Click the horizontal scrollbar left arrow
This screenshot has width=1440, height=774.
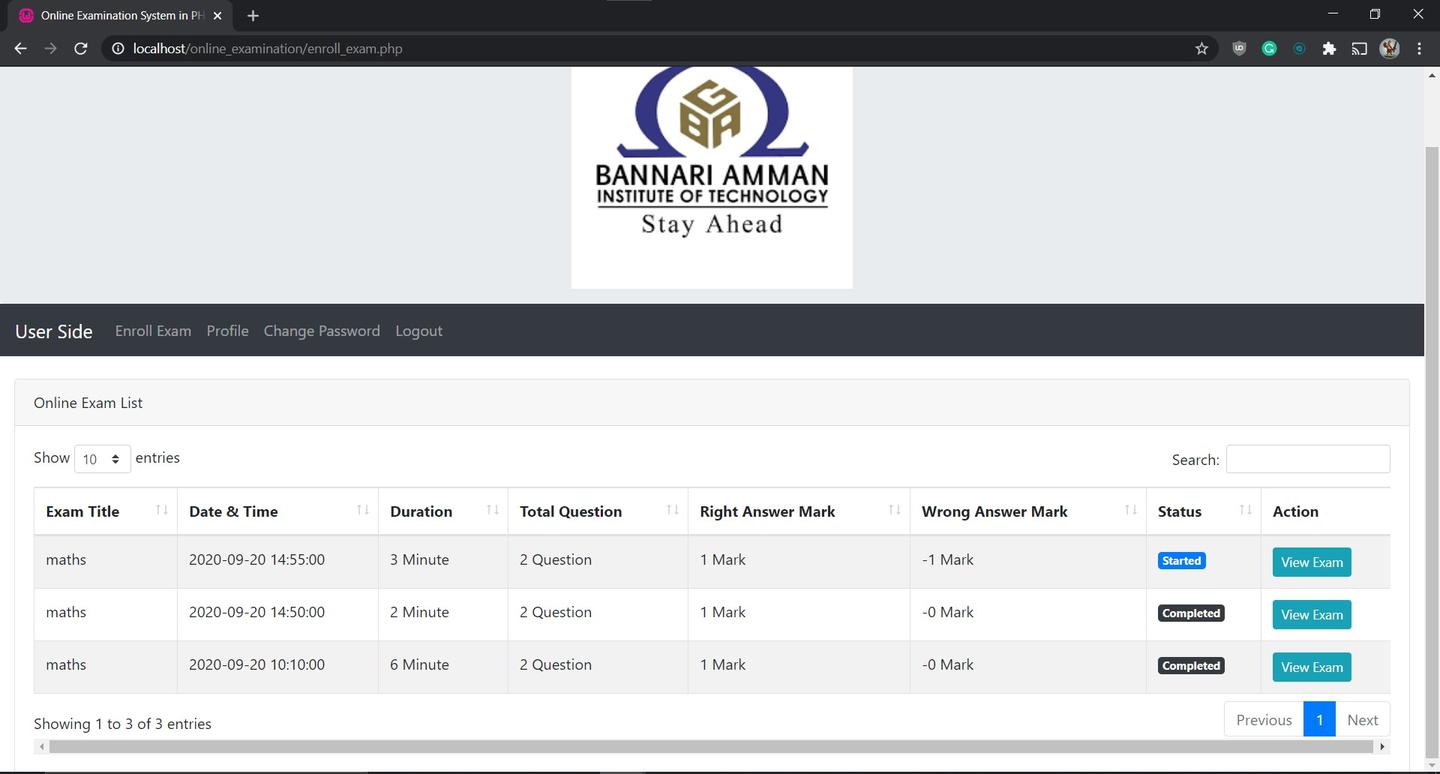point(41,747)
